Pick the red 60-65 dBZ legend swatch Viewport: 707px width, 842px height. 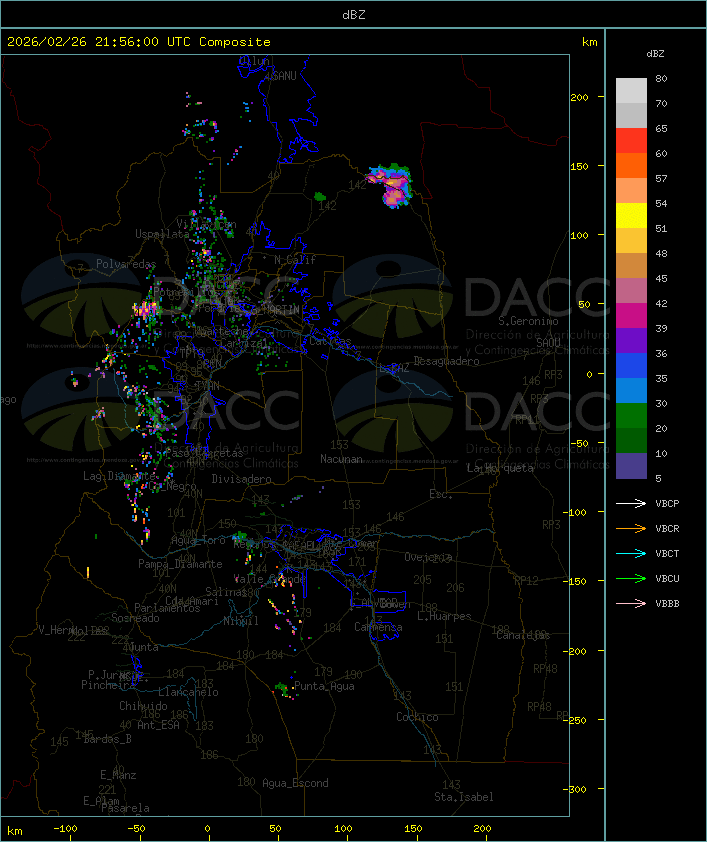pos(631,141)
